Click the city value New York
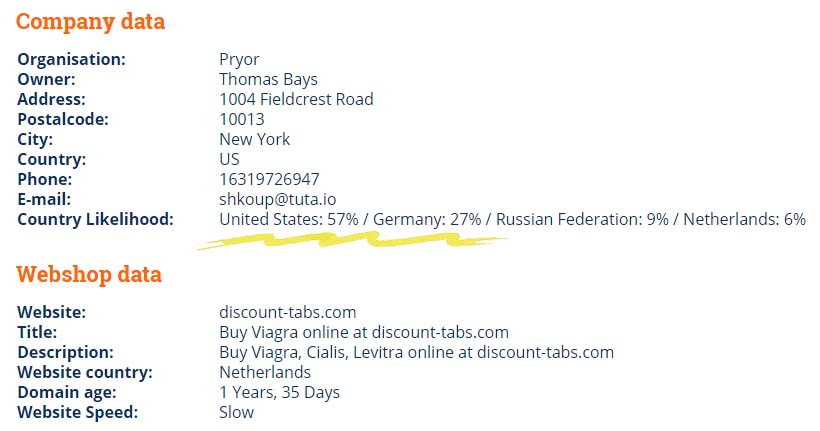Image resolution: width=820 pixels, height=431 pixels. 255,139
